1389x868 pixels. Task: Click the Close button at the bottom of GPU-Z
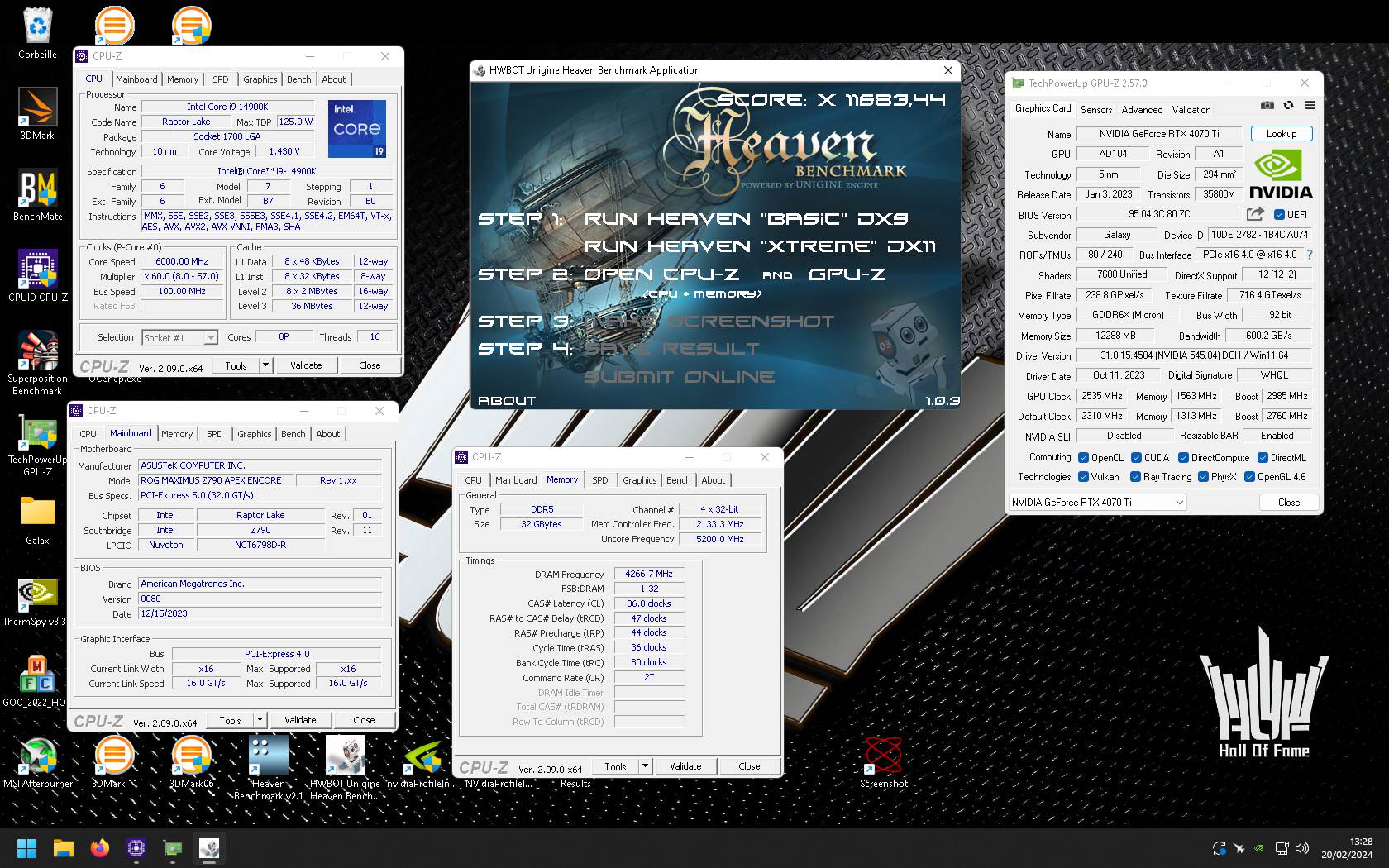(1289, 503)
